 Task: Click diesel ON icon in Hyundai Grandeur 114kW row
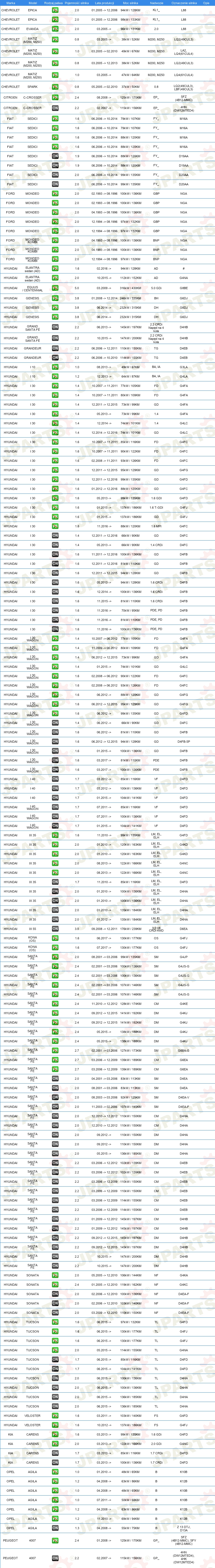click(55, 358)
